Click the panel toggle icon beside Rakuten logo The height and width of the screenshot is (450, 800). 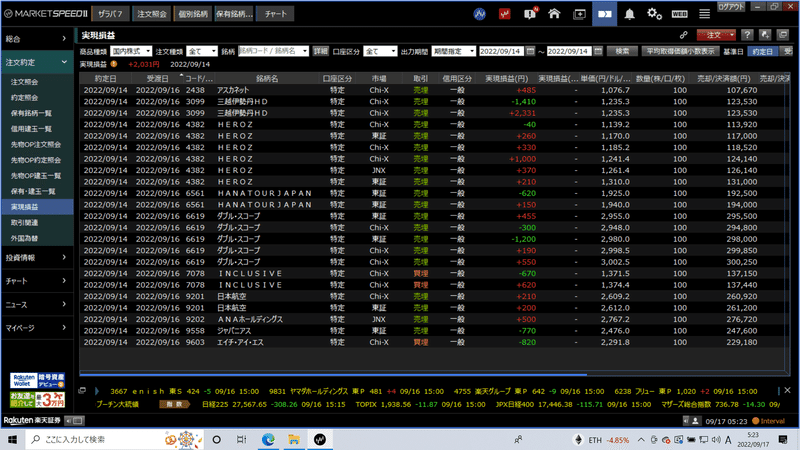tap(74, 421)
